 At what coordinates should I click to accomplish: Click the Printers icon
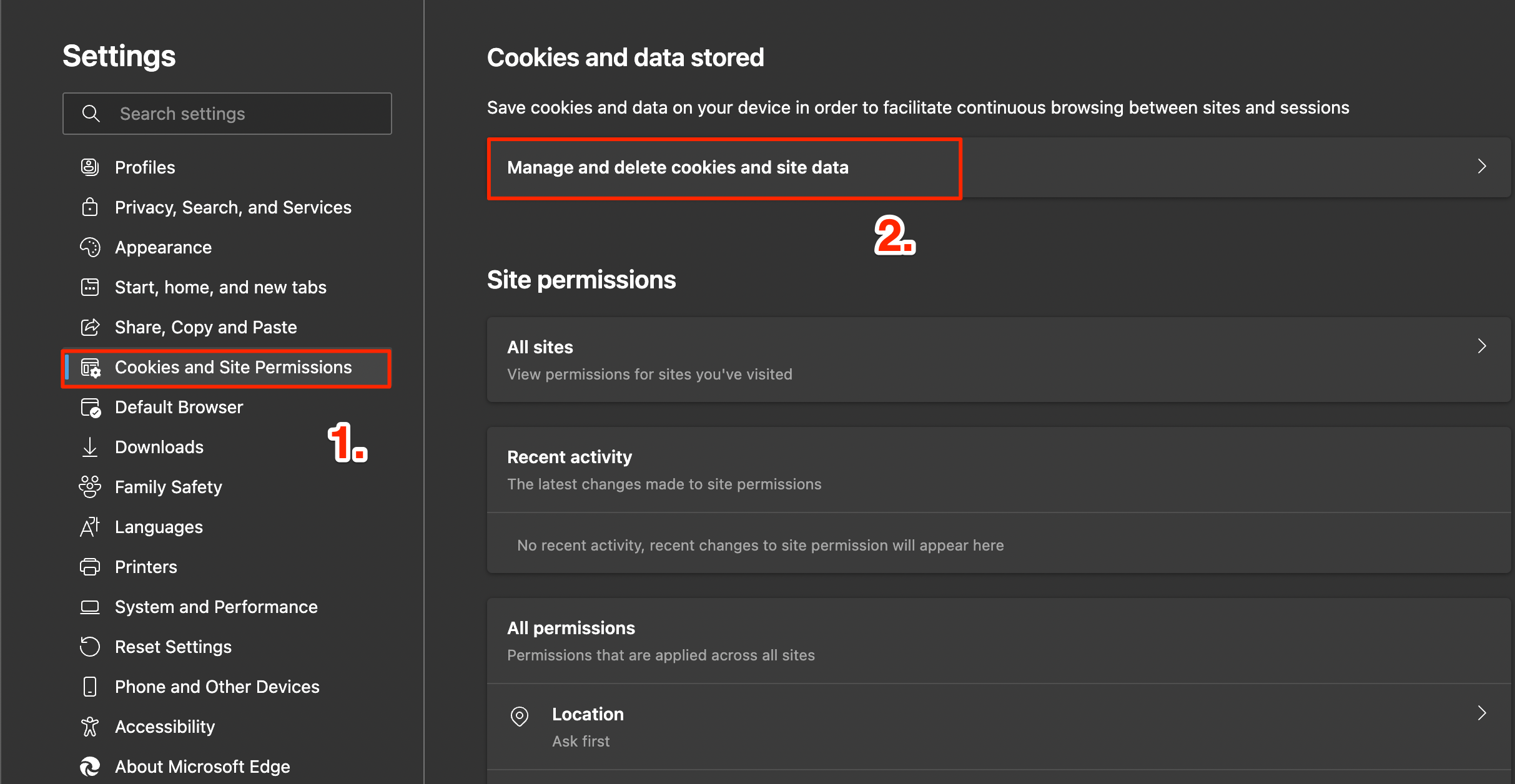(90, 567)
